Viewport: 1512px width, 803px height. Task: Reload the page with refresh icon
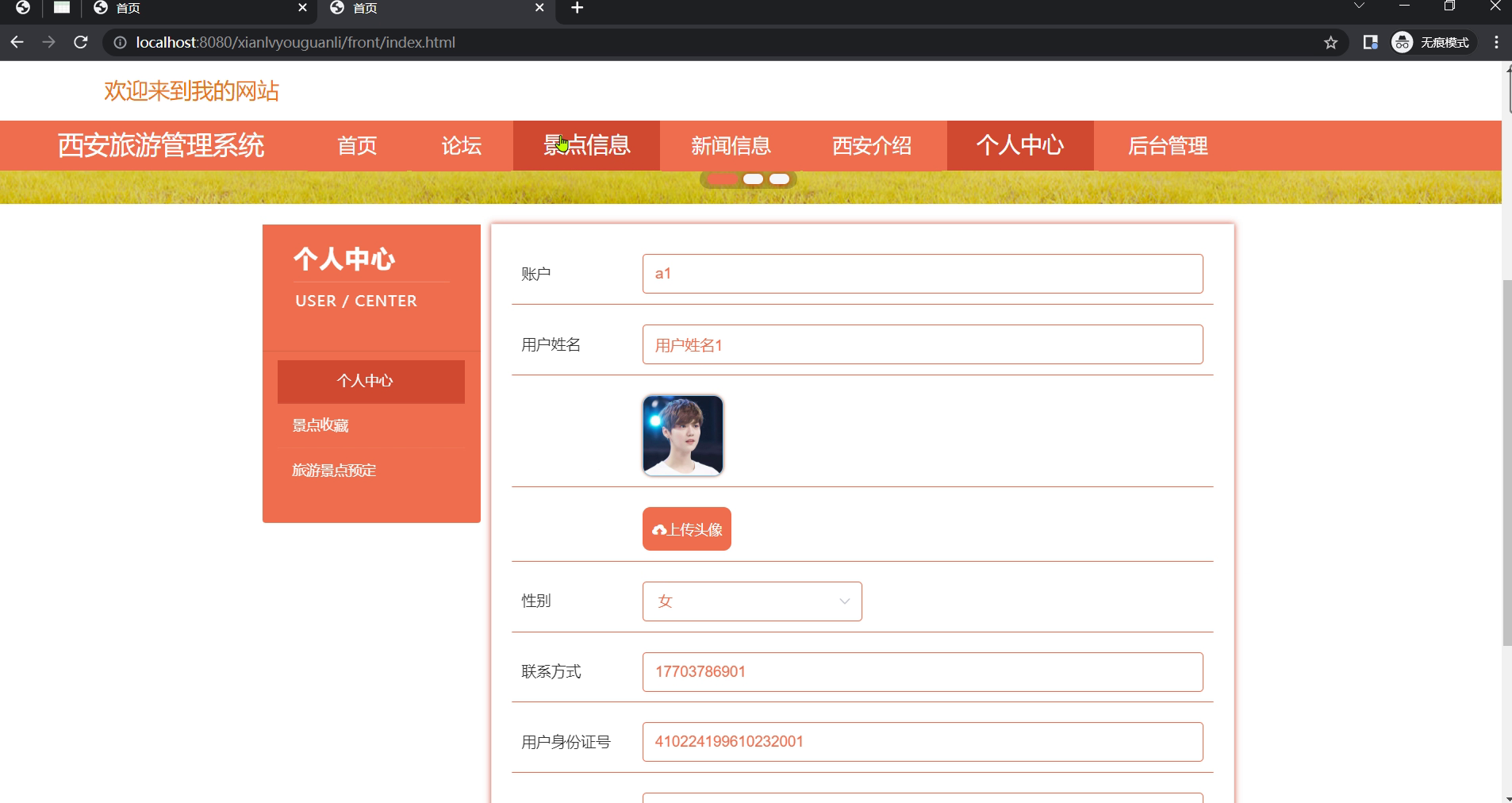point(81,42)
